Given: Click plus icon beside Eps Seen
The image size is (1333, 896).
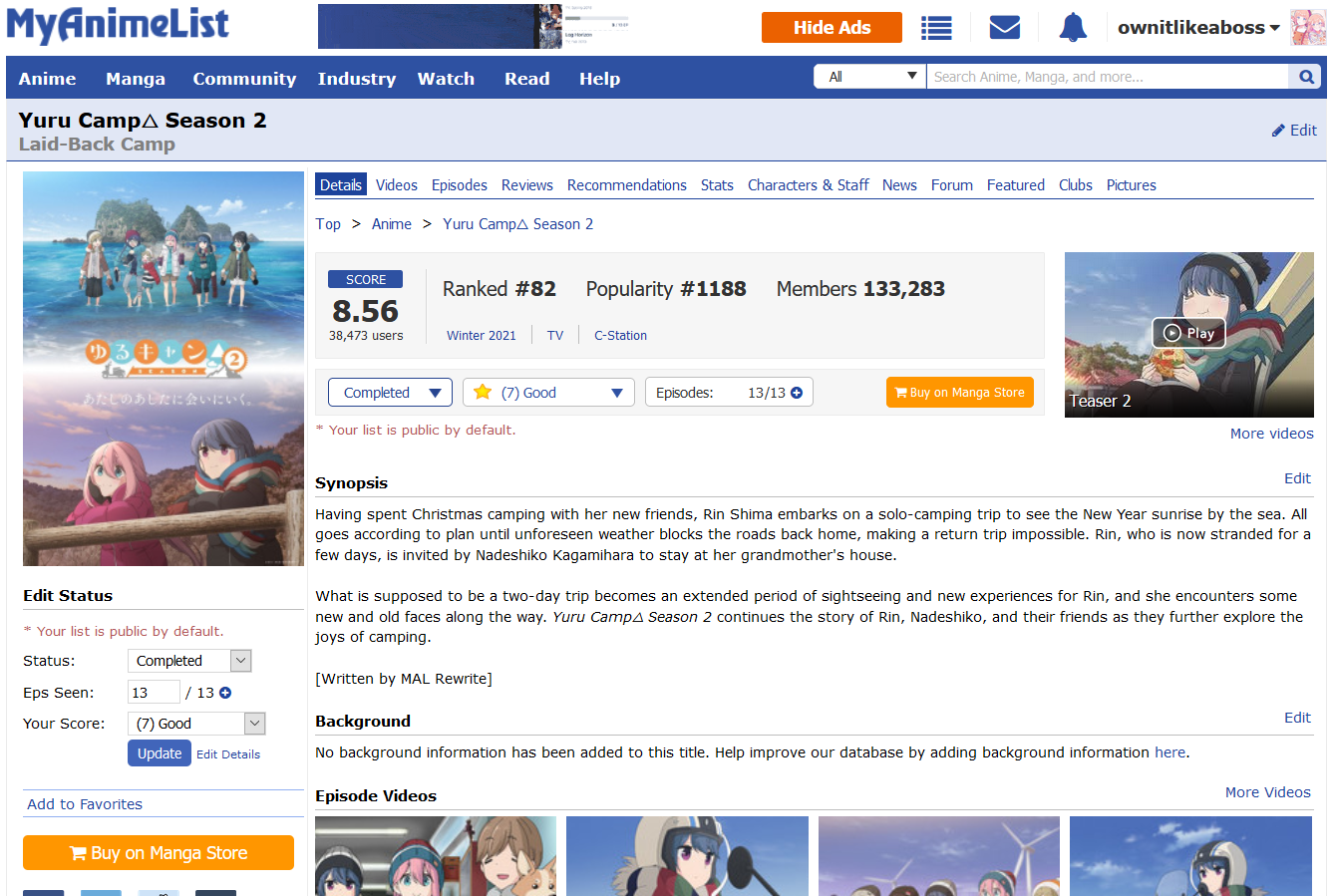Looking at the screenshot, I should tap(225, 693).
